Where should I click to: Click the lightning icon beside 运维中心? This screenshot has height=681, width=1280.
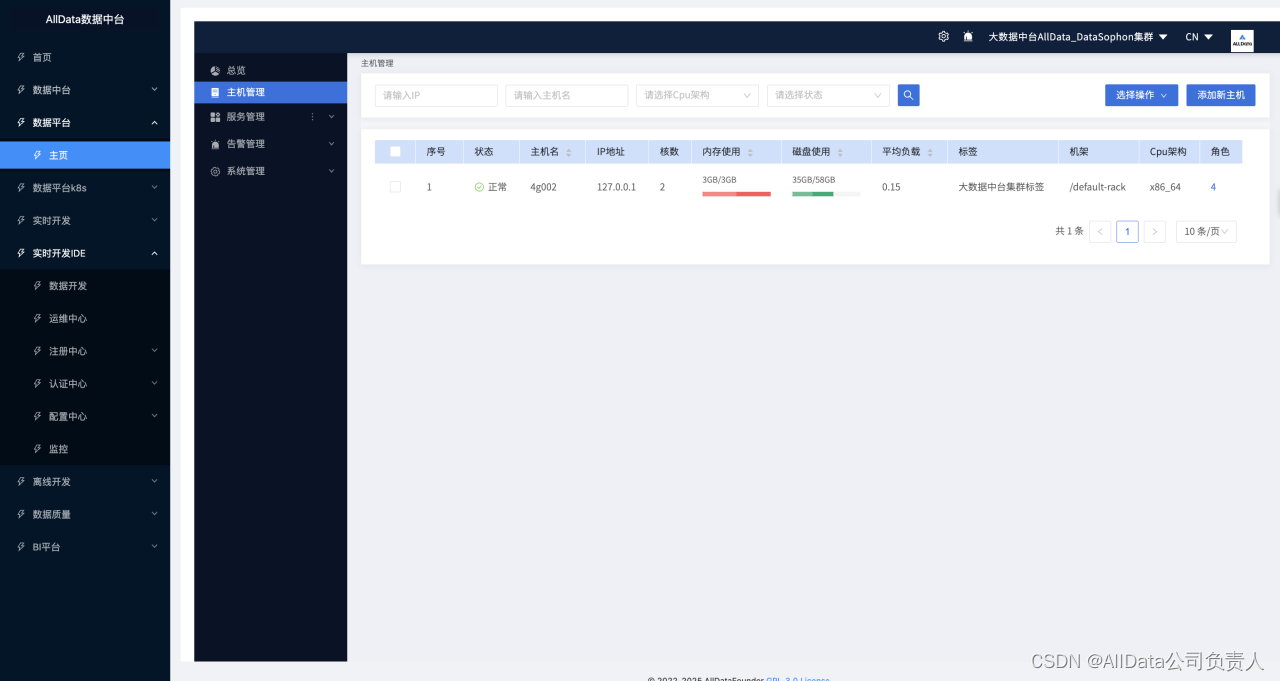(x=38, y=318)
